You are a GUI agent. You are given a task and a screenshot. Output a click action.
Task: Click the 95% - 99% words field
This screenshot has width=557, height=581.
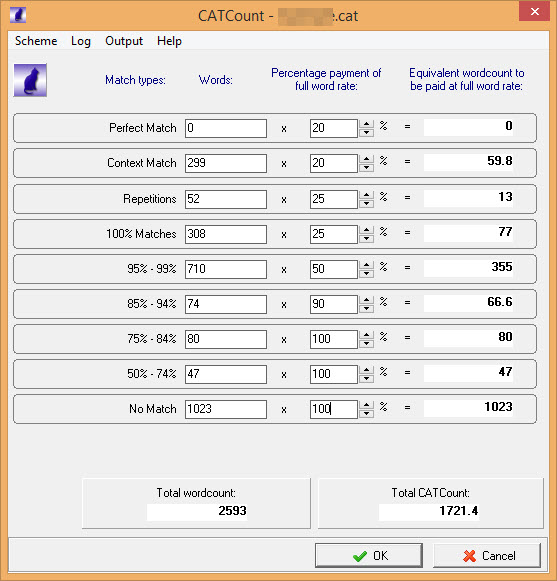pos(226,269)
